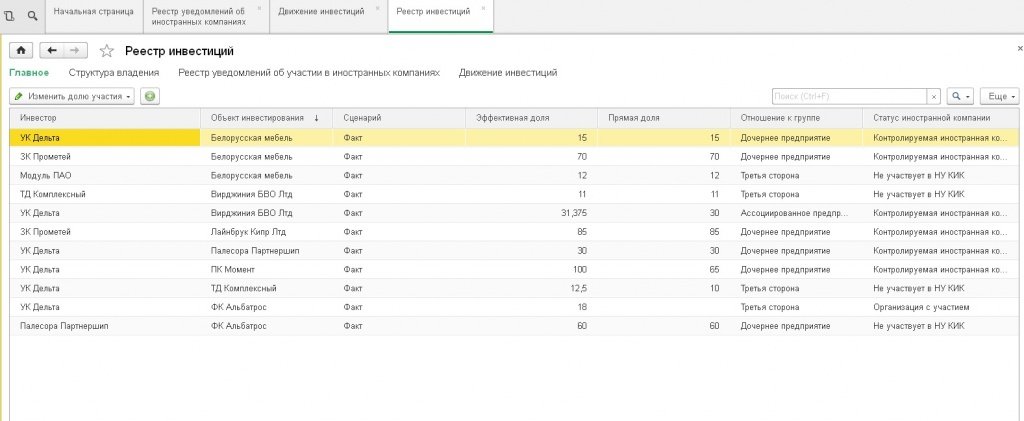Close the Движение инвестиций tab
This screenshot has height=421, width=1024.
click(x=377, y=8)
